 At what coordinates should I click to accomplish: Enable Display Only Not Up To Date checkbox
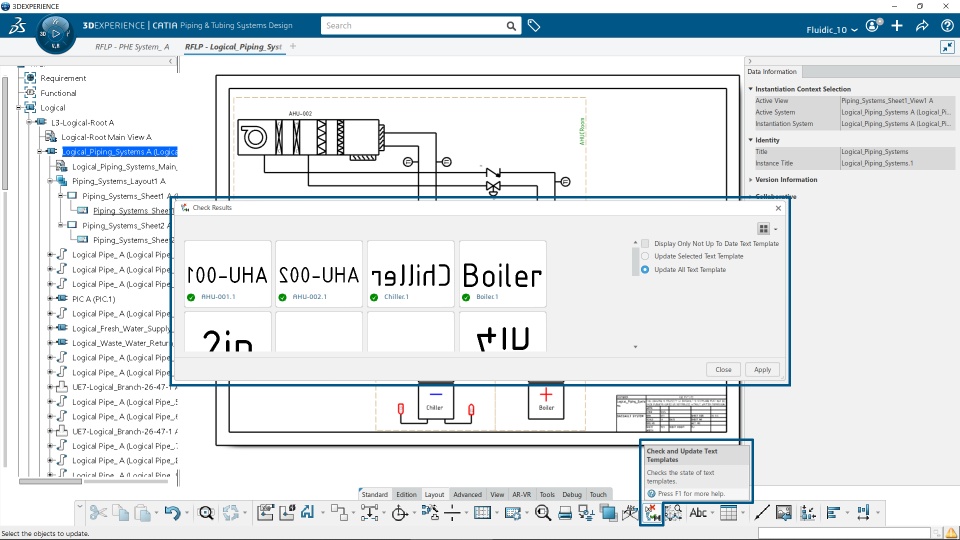[x=645, y=244]
